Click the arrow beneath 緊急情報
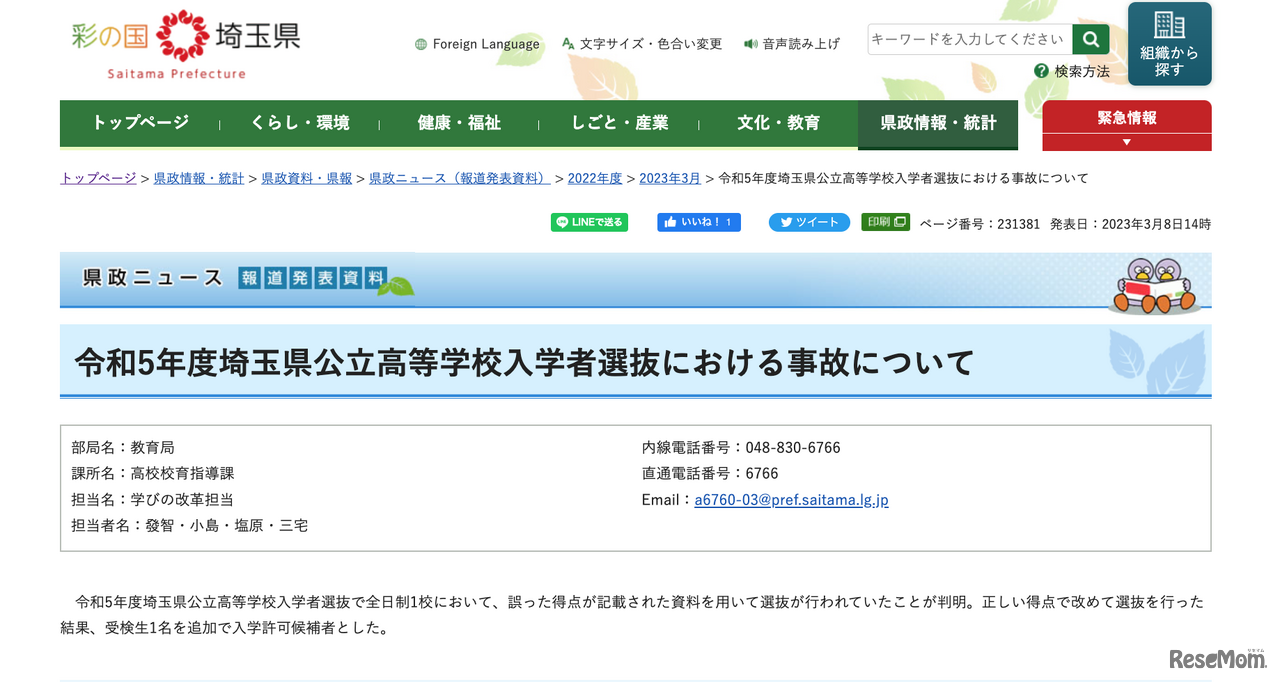The height and width of the screenshot is (682, 1280). pos(1127,142)
